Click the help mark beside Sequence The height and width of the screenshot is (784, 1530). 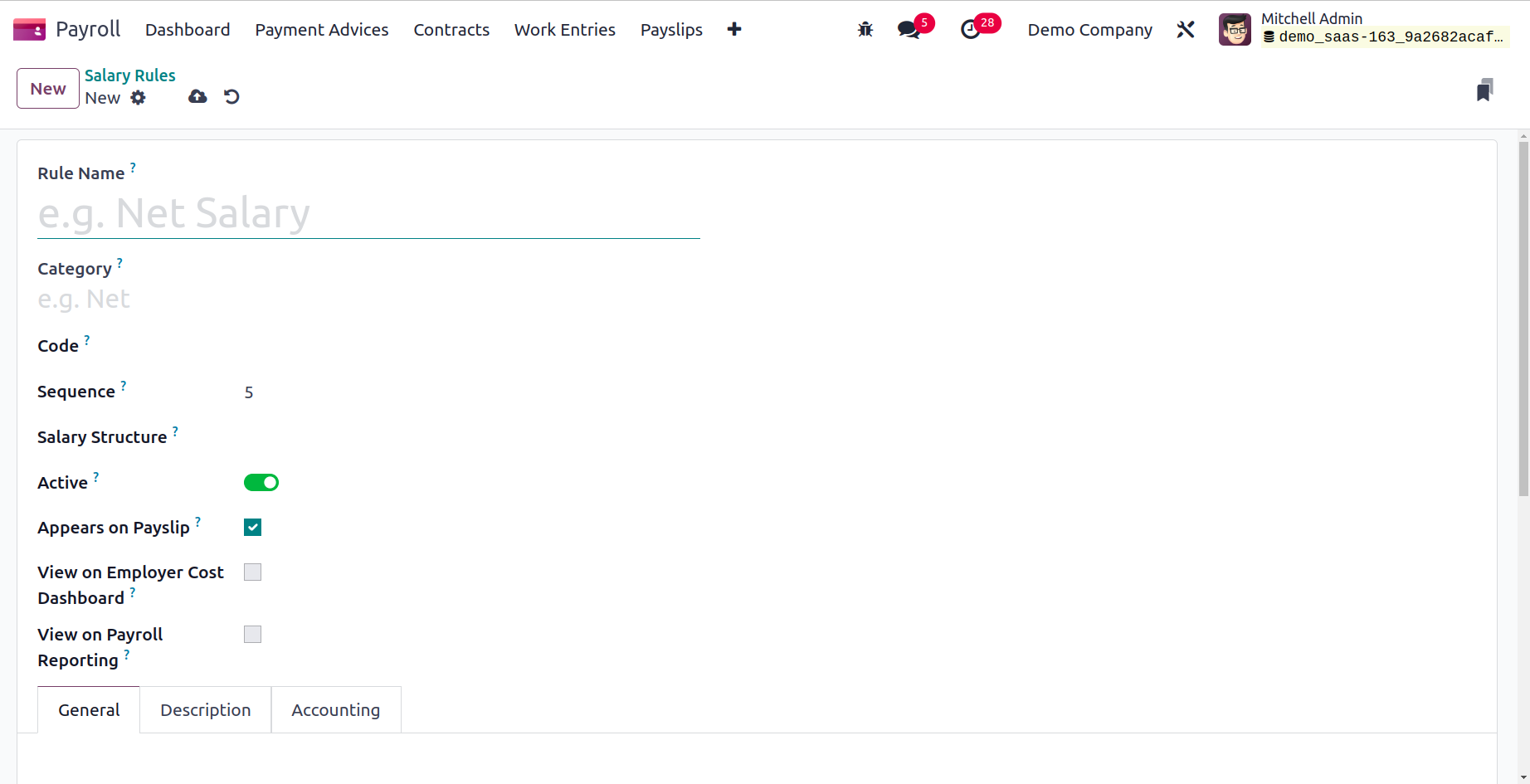coord(123,386)
